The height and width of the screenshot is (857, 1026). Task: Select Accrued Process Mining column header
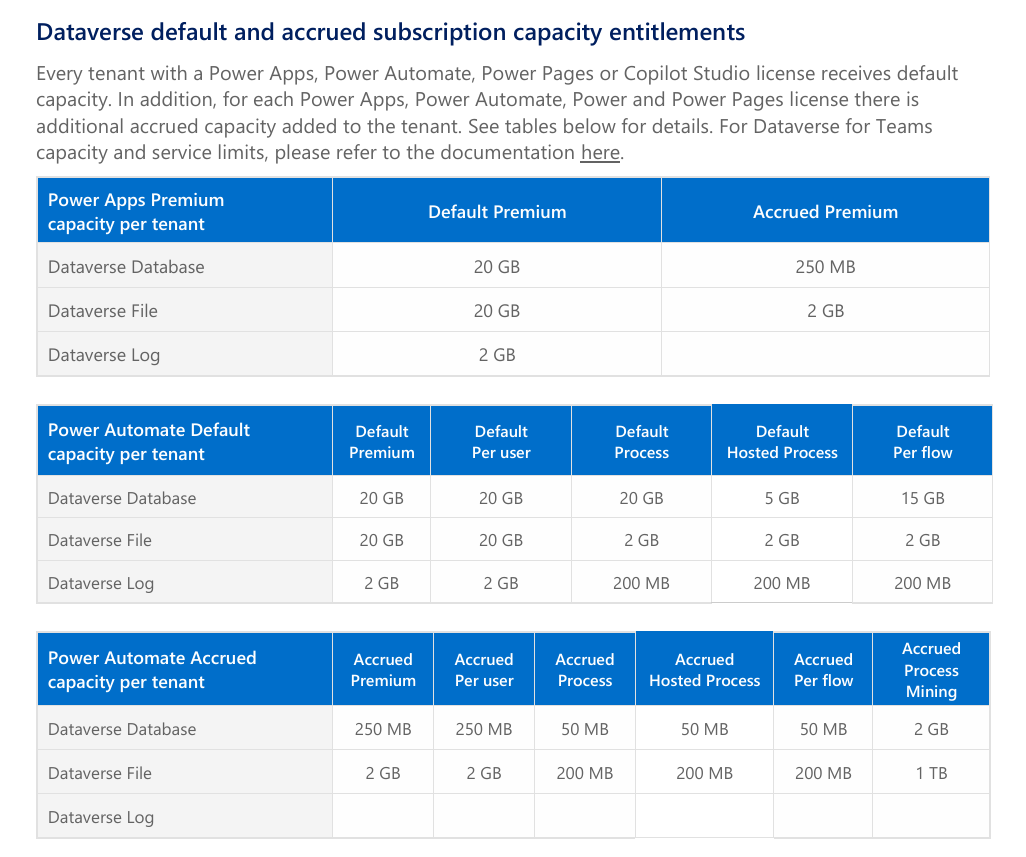pyautogui.click(x=931, y=669)
